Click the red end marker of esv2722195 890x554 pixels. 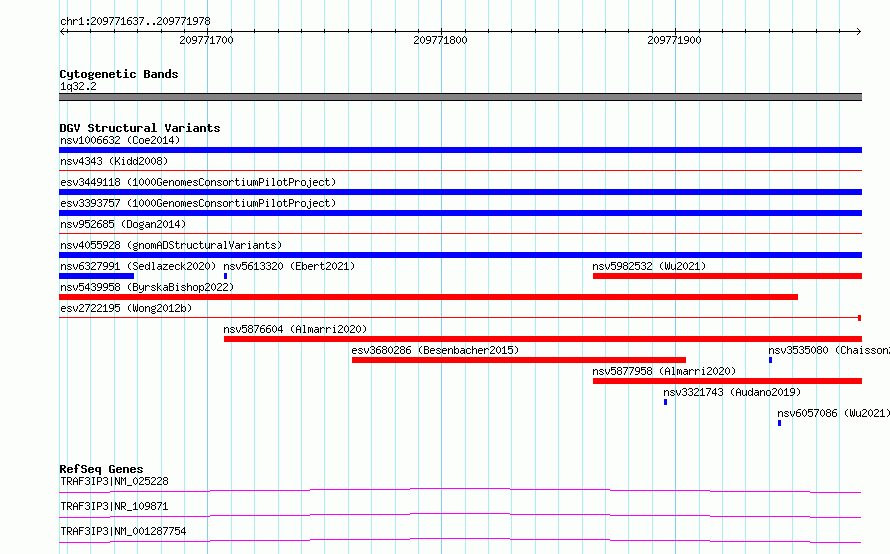click(860, 318)
